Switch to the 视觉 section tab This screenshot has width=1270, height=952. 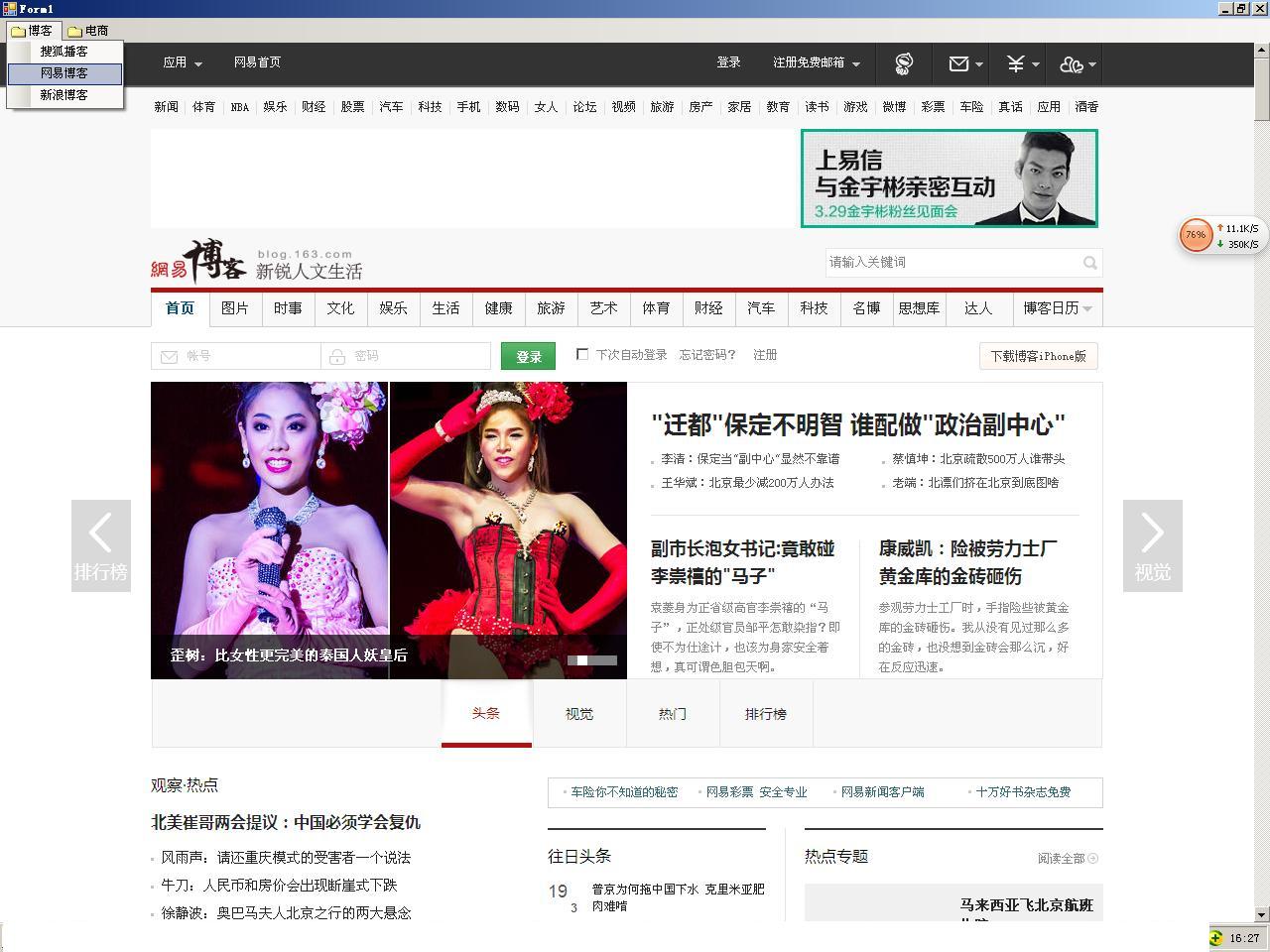[x=579, y=714]
